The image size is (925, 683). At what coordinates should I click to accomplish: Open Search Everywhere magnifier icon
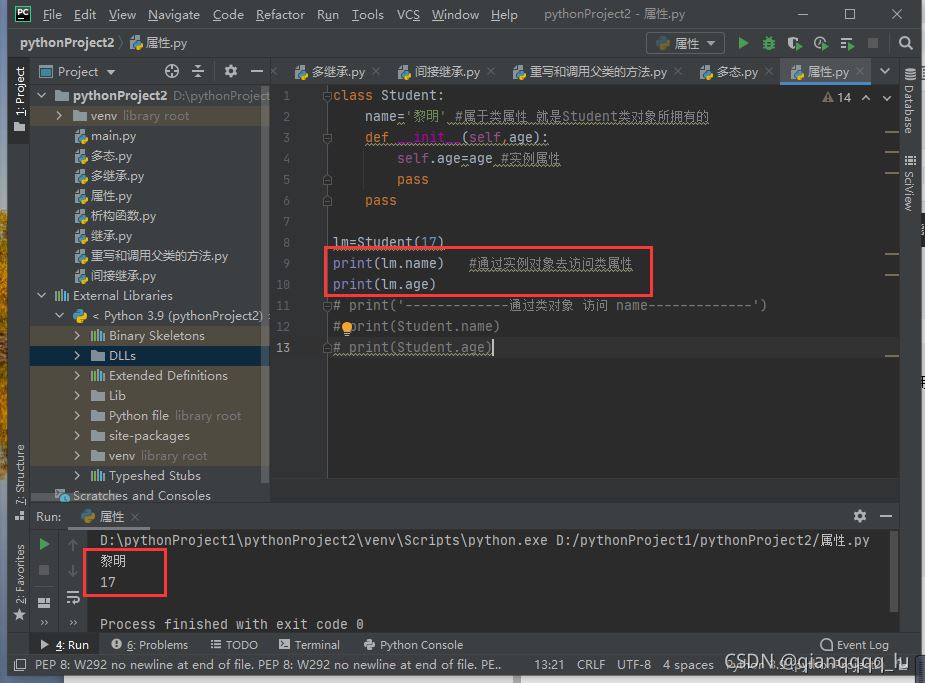point(905,43)
